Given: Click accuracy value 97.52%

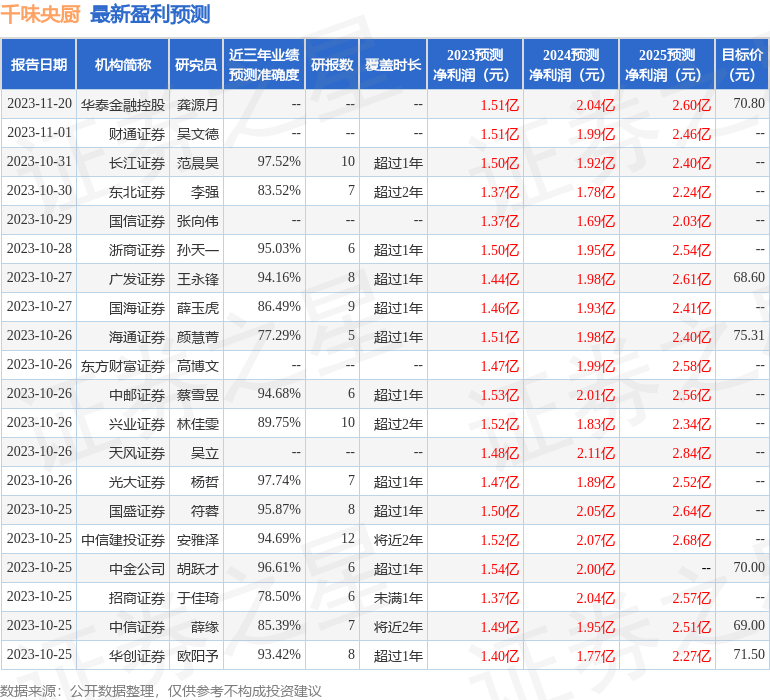Looking at the screenshot, I should point(279,162).
